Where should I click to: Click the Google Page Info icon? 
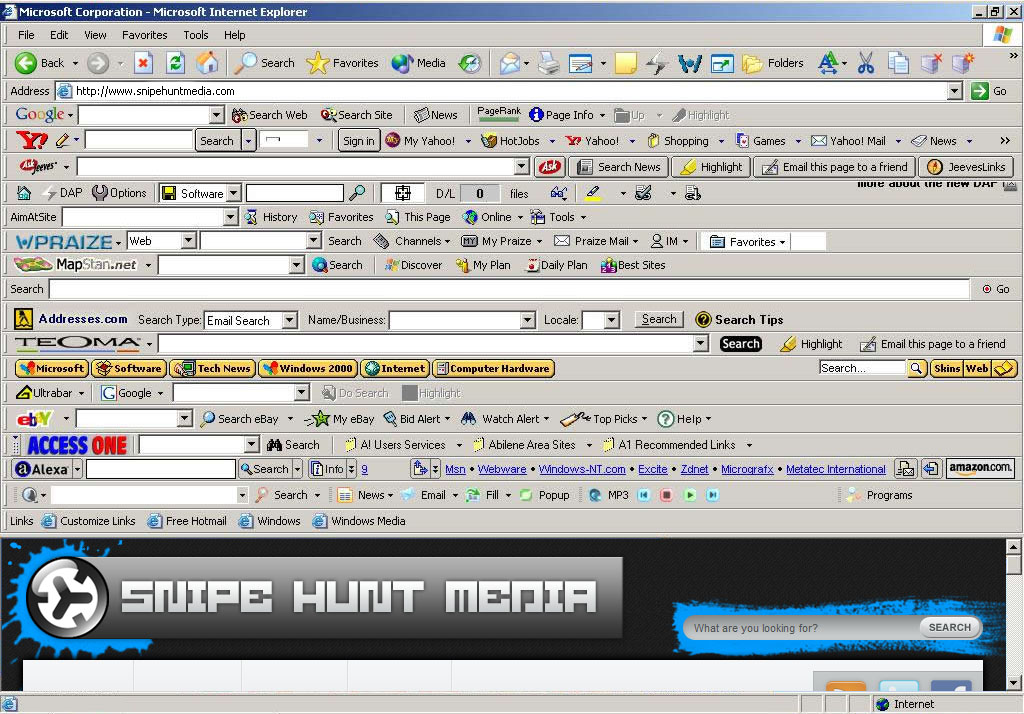(536, 115)
